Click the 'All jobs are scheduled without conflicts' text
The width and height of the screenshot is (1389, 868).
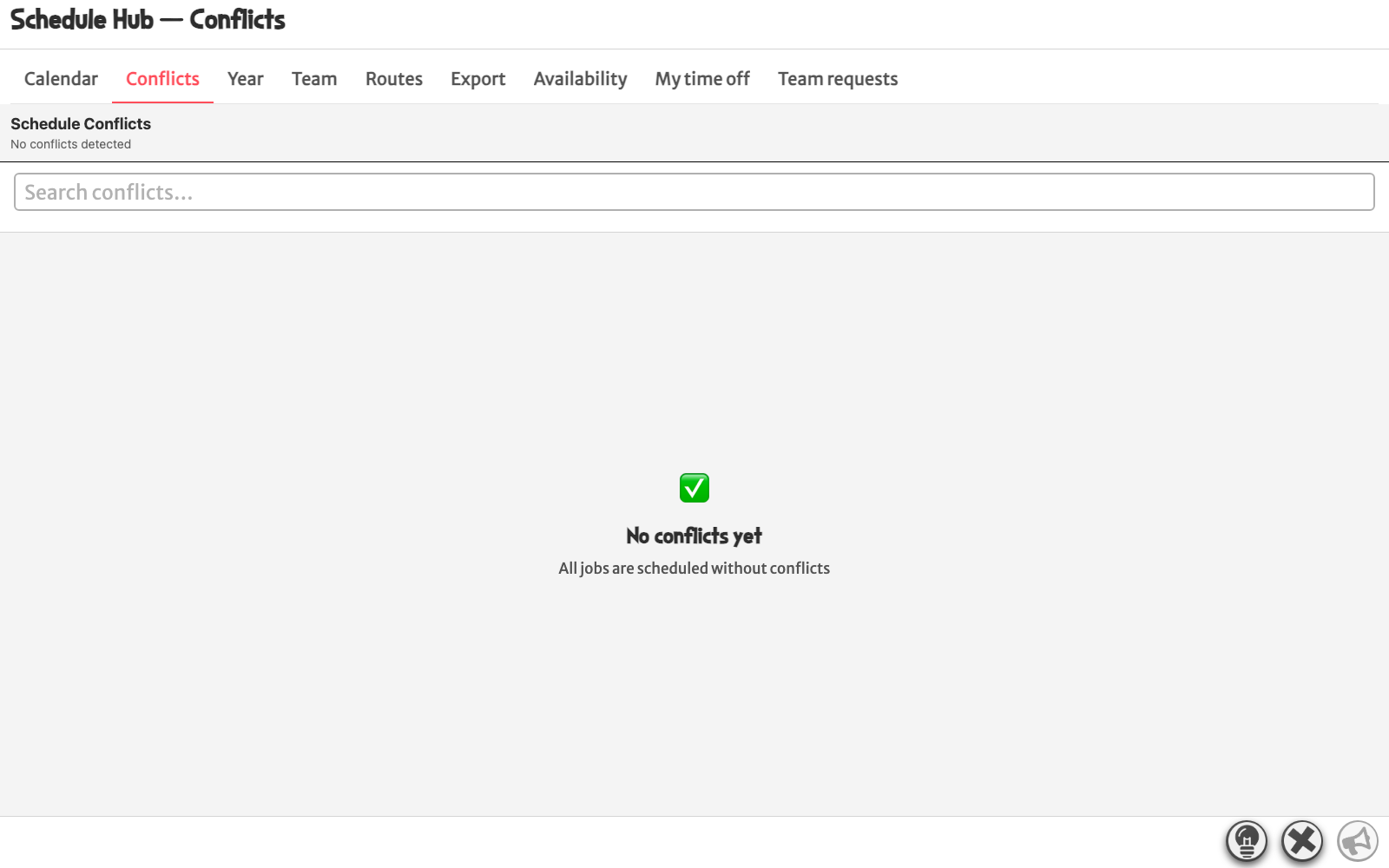point(694,569)
